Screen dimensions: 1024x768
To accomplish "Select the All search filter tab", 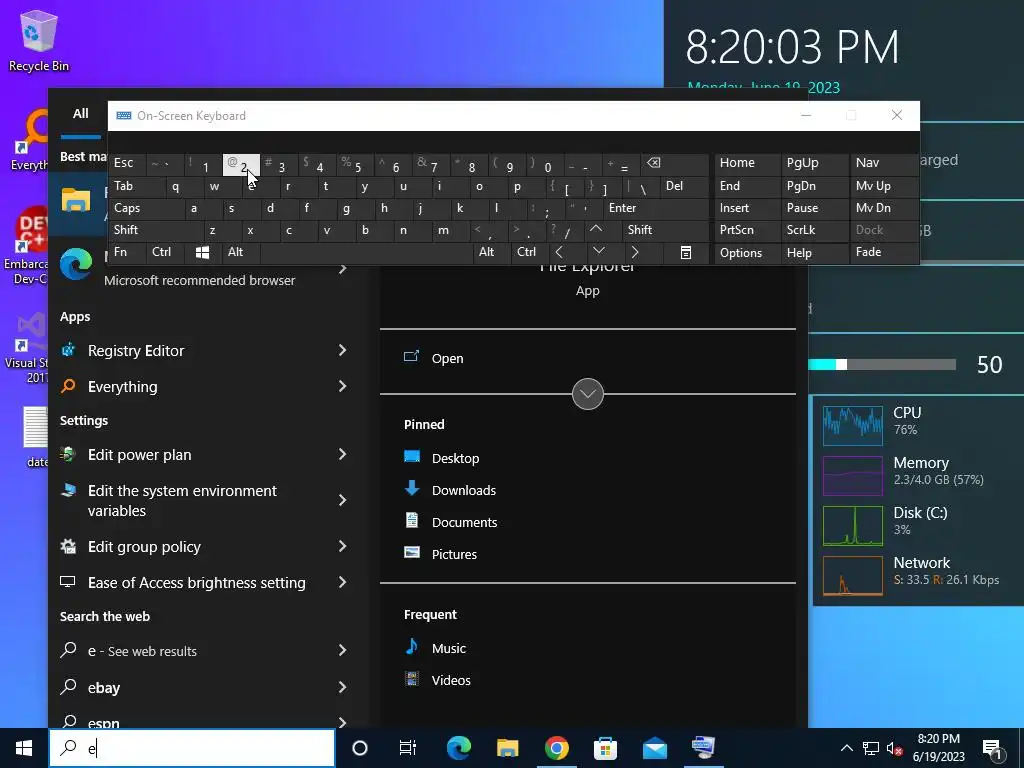I will (x=80, y=114).
